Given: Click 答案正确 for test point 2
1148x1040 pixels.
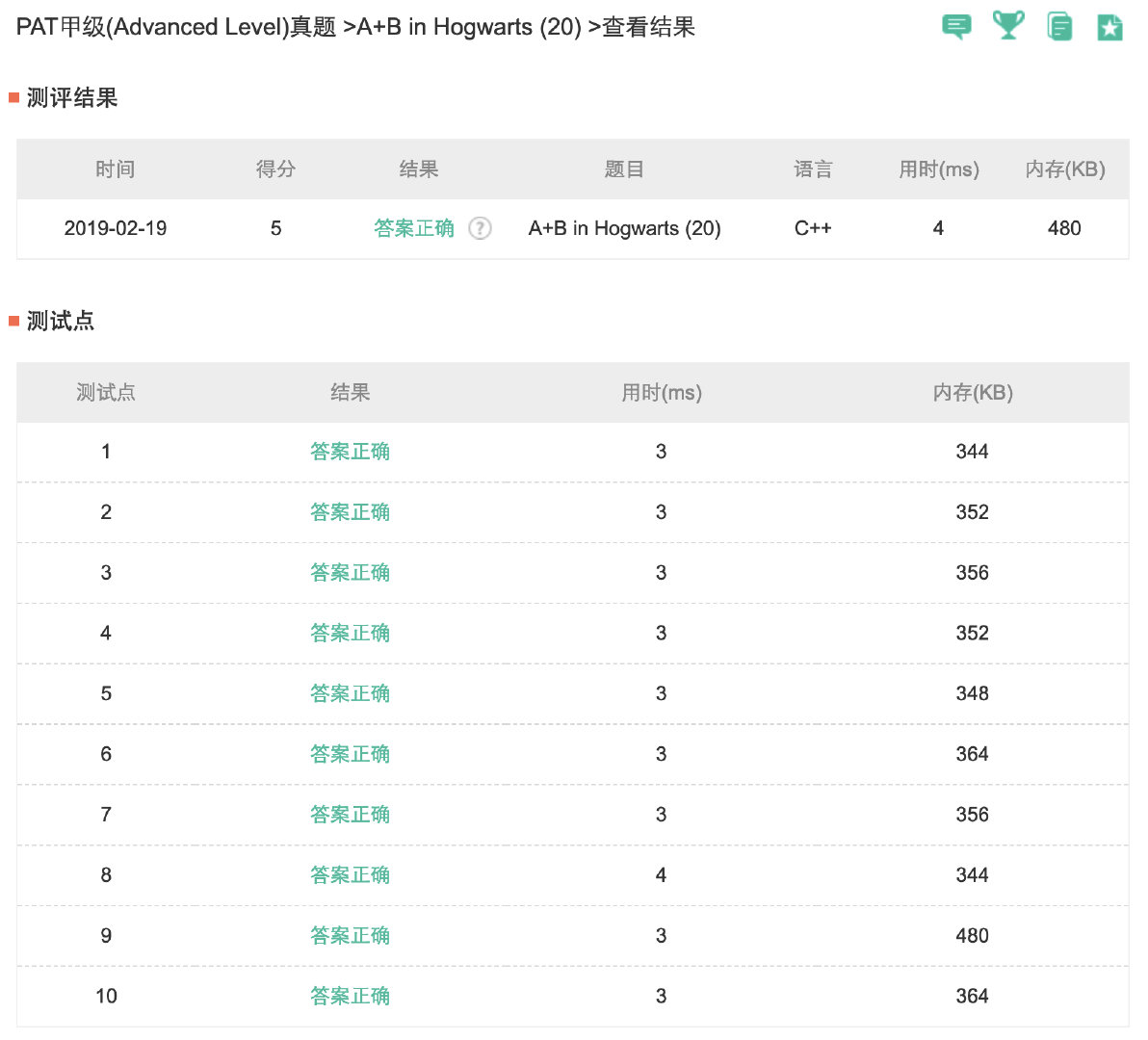Looking at the screenshot, I should [350, 512].
